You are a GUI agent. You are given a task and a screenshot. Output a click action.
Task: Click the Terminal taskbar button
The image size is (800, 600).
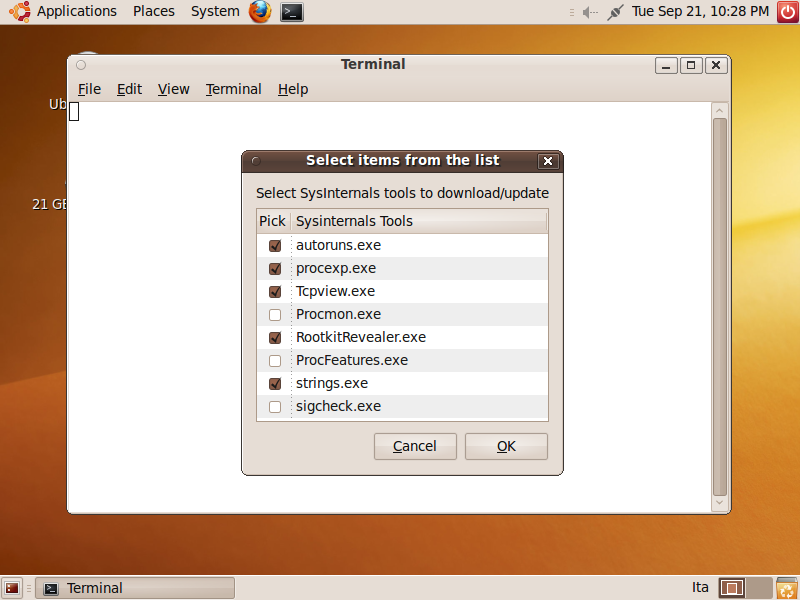coord(135,588)
